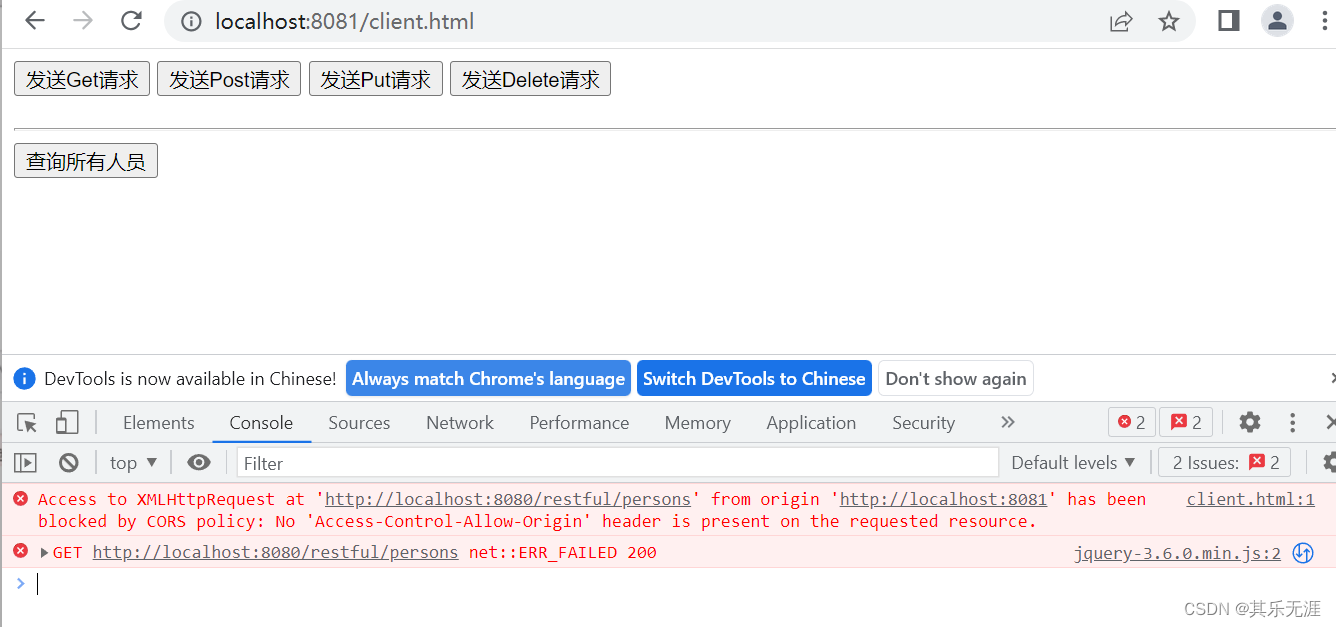This screenshot has height=627, width=1336.
Task: Show more DevTools tabs with the chevron
Action: (x=1008, y=422)
